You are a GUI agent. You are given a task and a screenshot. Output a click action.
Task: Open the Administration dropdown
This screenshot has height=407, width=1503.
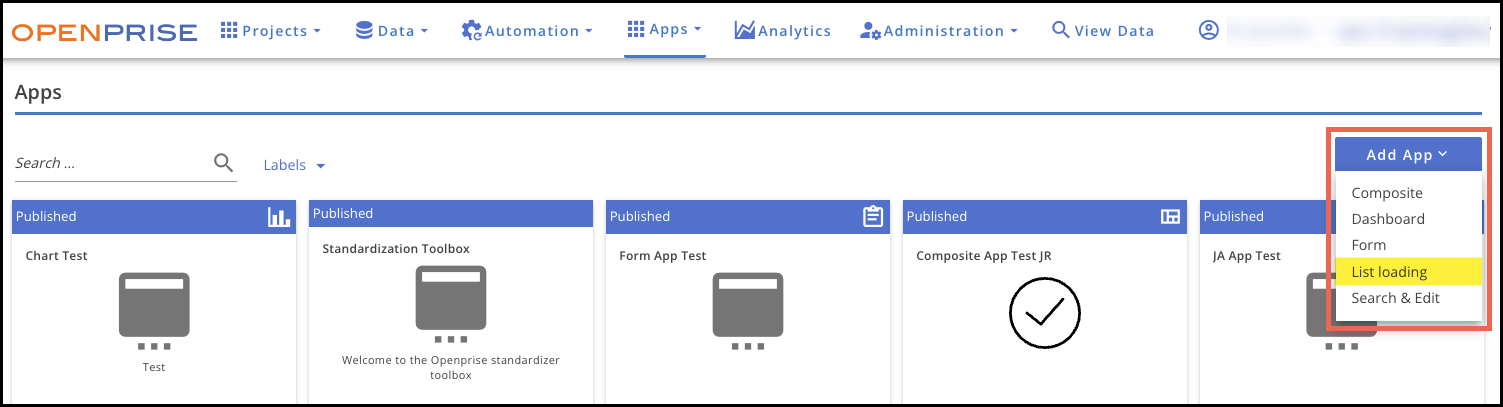point(939,31)
